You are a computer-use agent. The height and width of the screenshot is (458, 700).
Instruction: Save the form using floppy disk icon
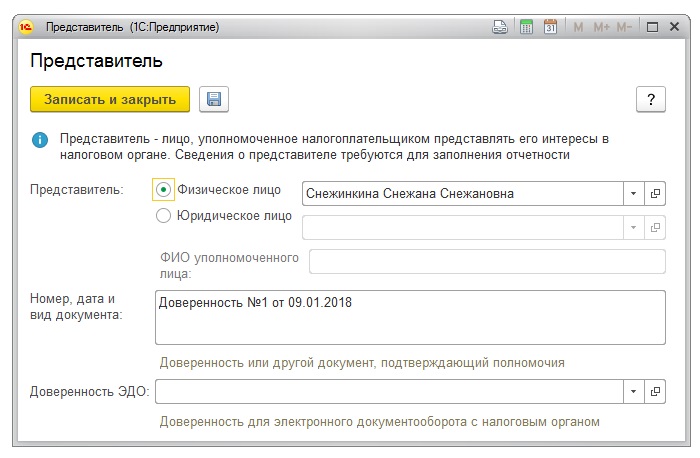point(214,99)
